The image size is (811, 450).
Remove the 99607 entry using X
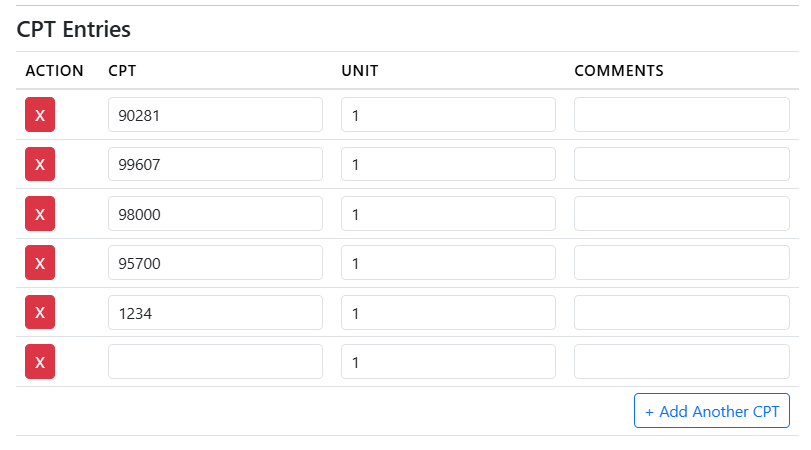pos(40,164)
